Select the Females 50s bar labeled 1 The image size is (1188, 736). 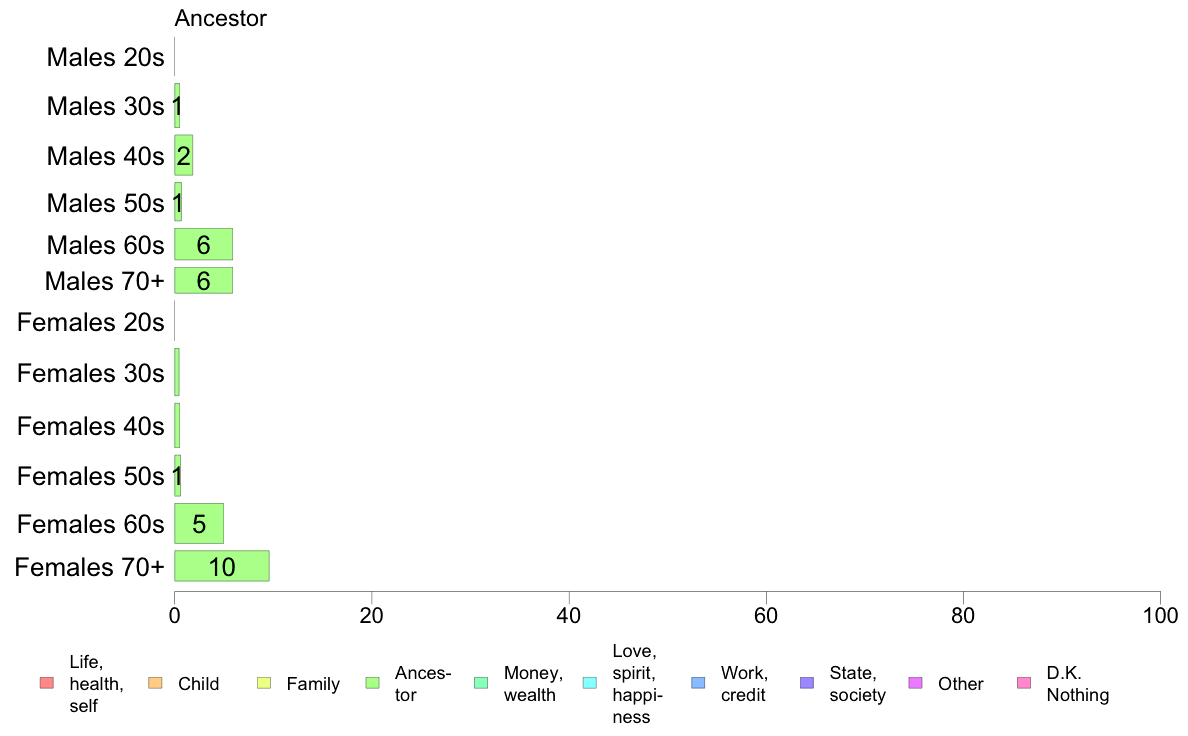tap(177, 476)
